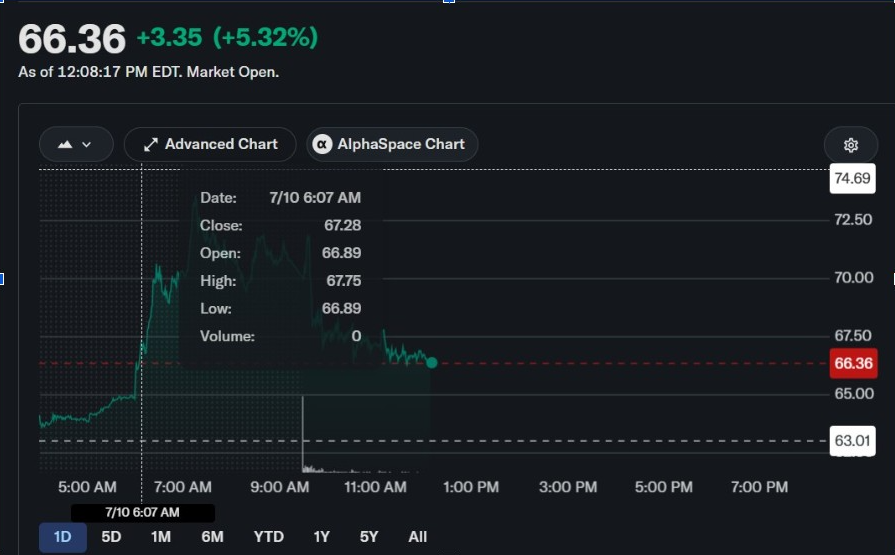
Task: Click the large 66.36 price heading
Action: coord(72,39)
